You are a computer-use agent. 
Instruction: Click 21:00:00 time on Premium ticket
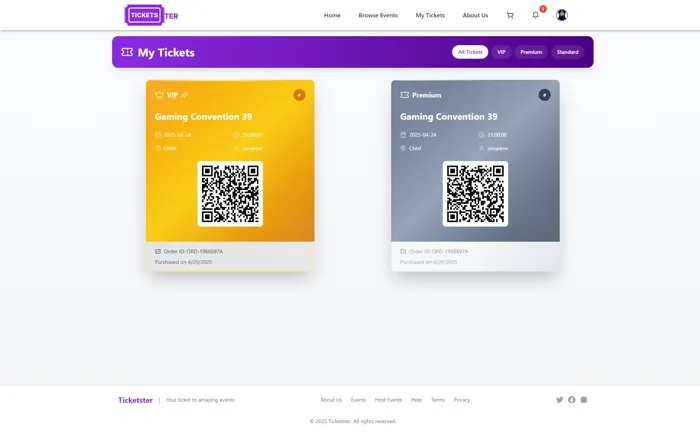pyautogui.click(x=497, y=135)
